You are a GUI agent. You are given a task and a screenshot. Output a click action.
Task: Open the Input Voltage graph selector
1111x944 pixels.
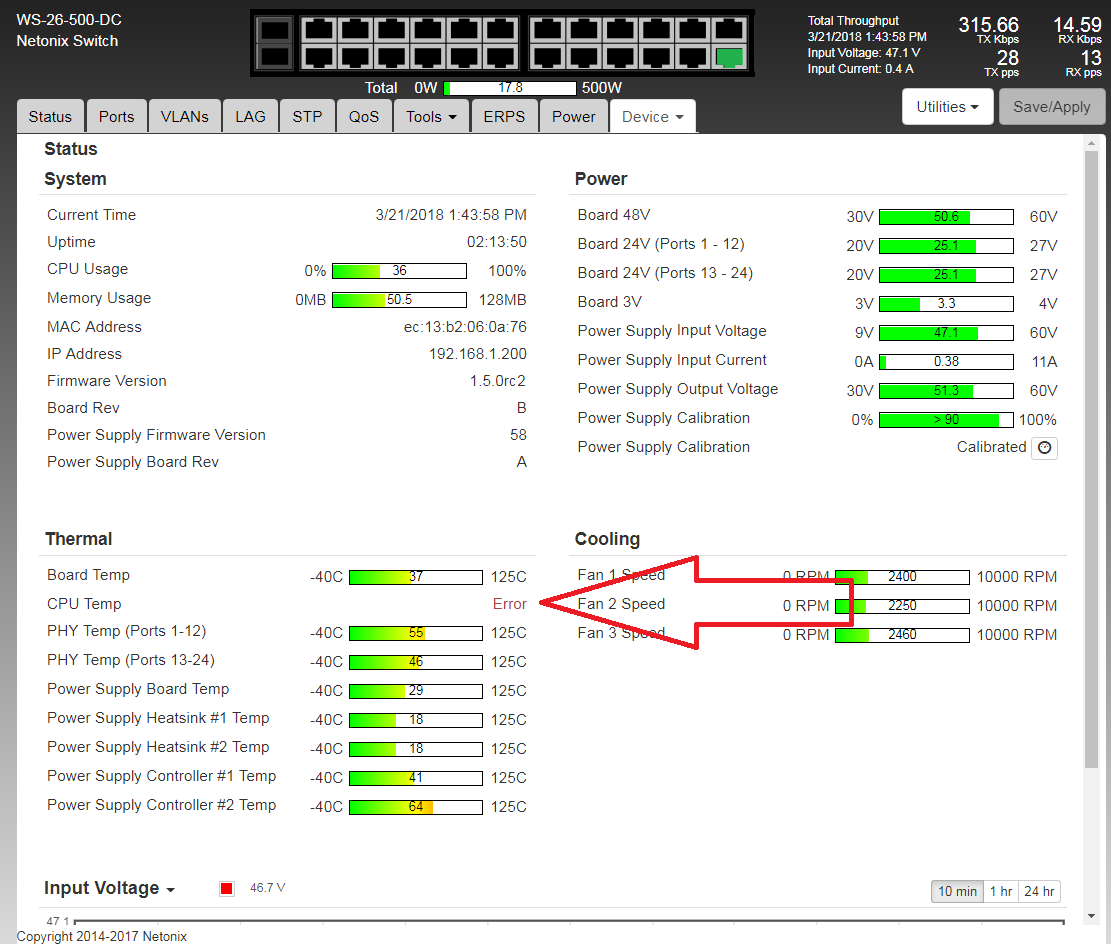110,889
